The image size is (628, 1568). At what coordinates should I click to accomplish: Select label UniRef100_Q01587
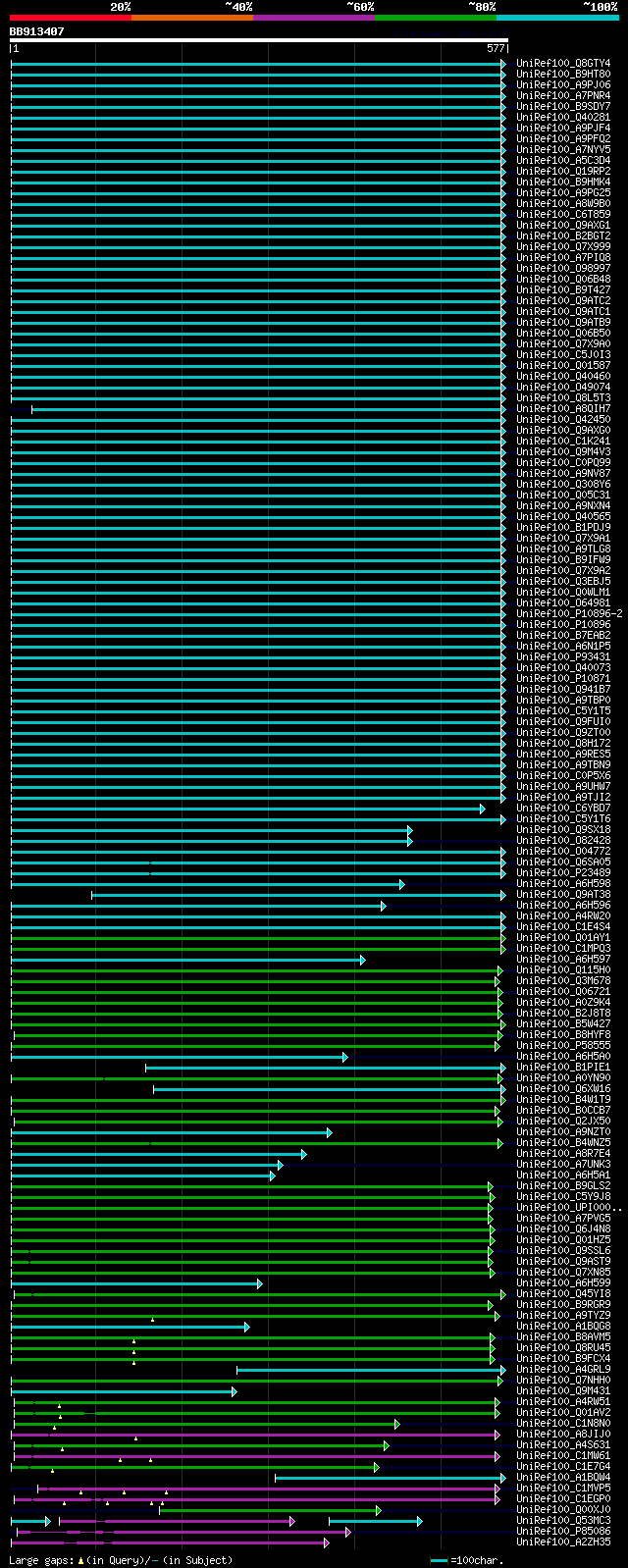[563, 365]
